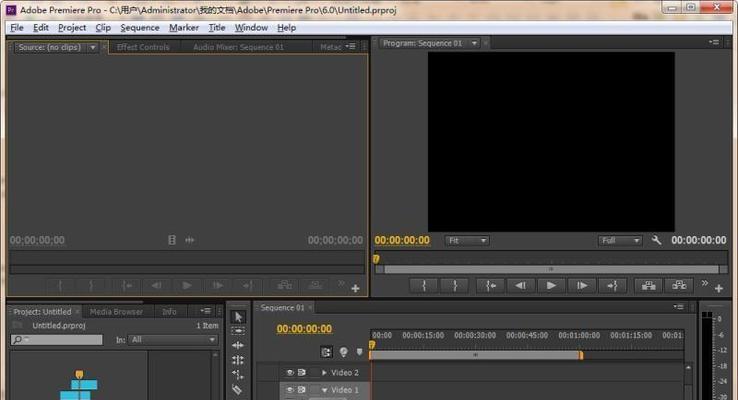Toggle Video 1 sync lock
Screen dimensions: 738x400
click(x=302, y=390)
